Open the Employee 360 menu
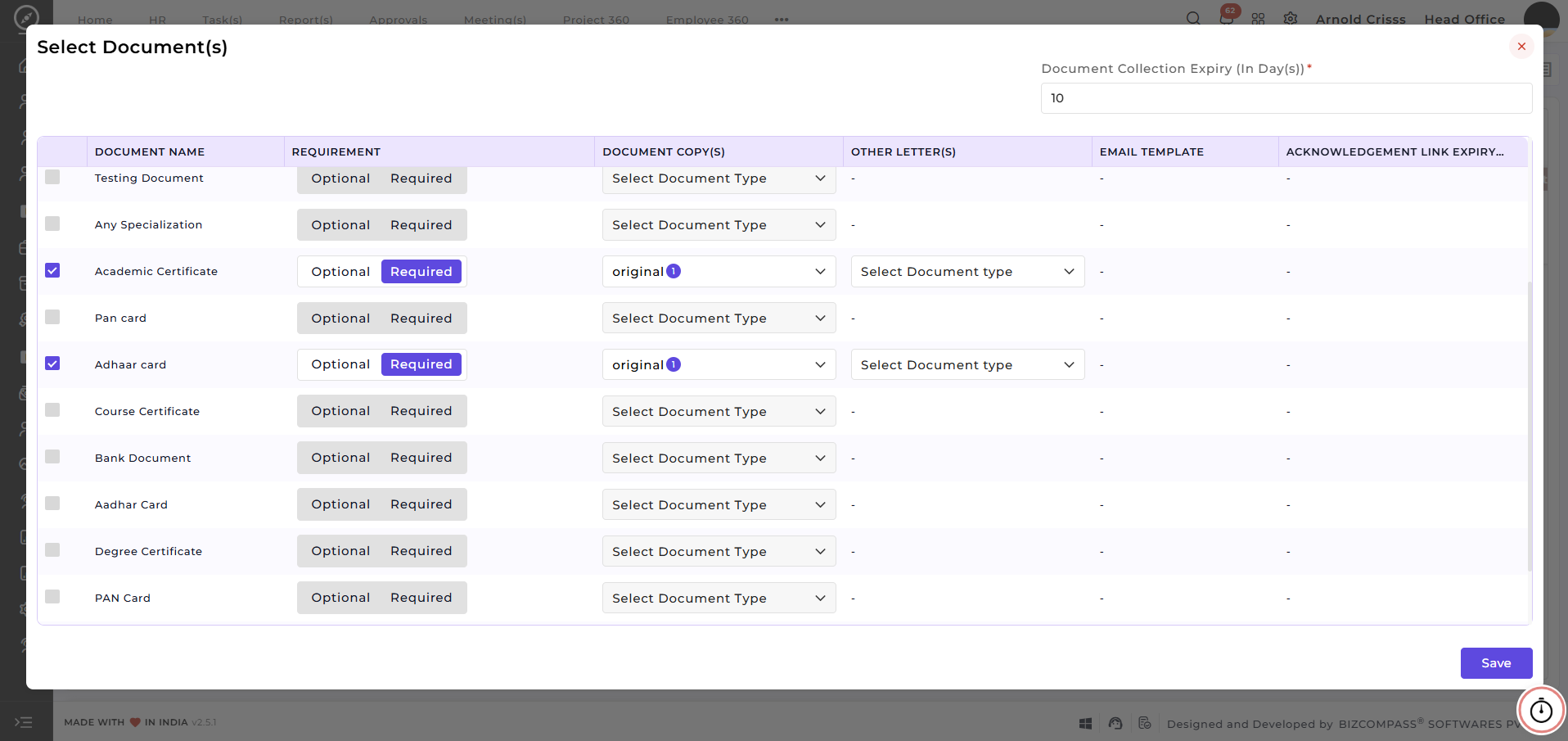This screenshot has width=1568, height=741. (707, 20)
